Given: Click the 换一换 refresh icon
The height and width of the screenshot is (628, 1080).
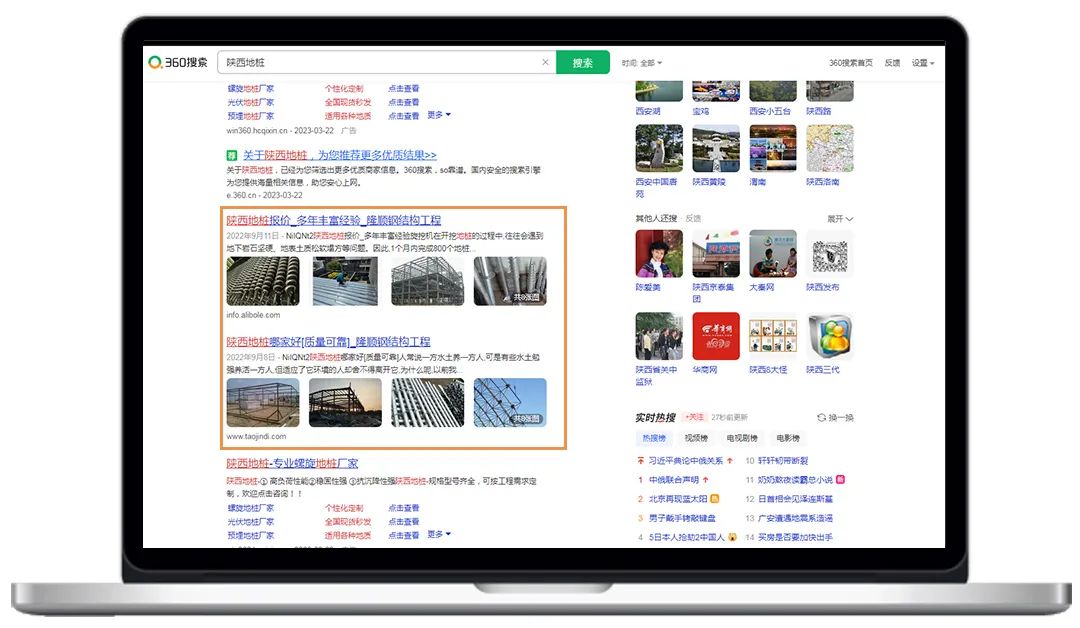Looking at the screenshot, I should click(822, 418).
